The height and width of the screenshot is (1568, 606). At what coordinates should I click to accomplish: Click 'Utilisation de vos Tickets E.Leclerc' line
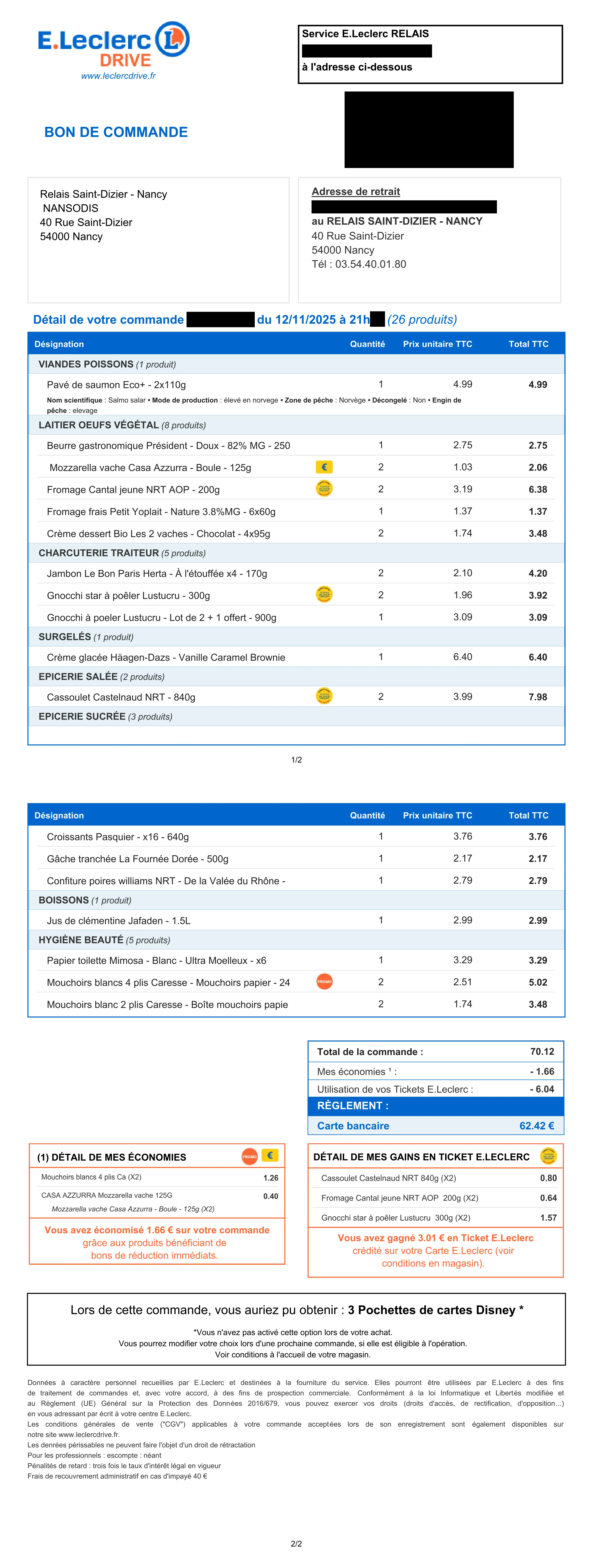[436, 1089]
